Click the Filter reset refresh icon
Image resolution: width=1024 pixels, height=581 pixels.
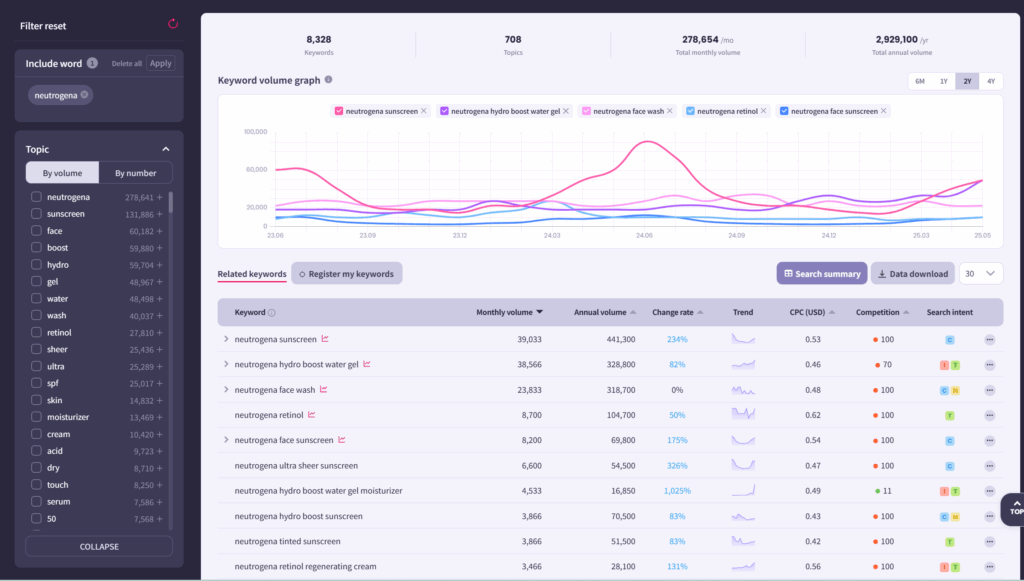coord(172,24)
